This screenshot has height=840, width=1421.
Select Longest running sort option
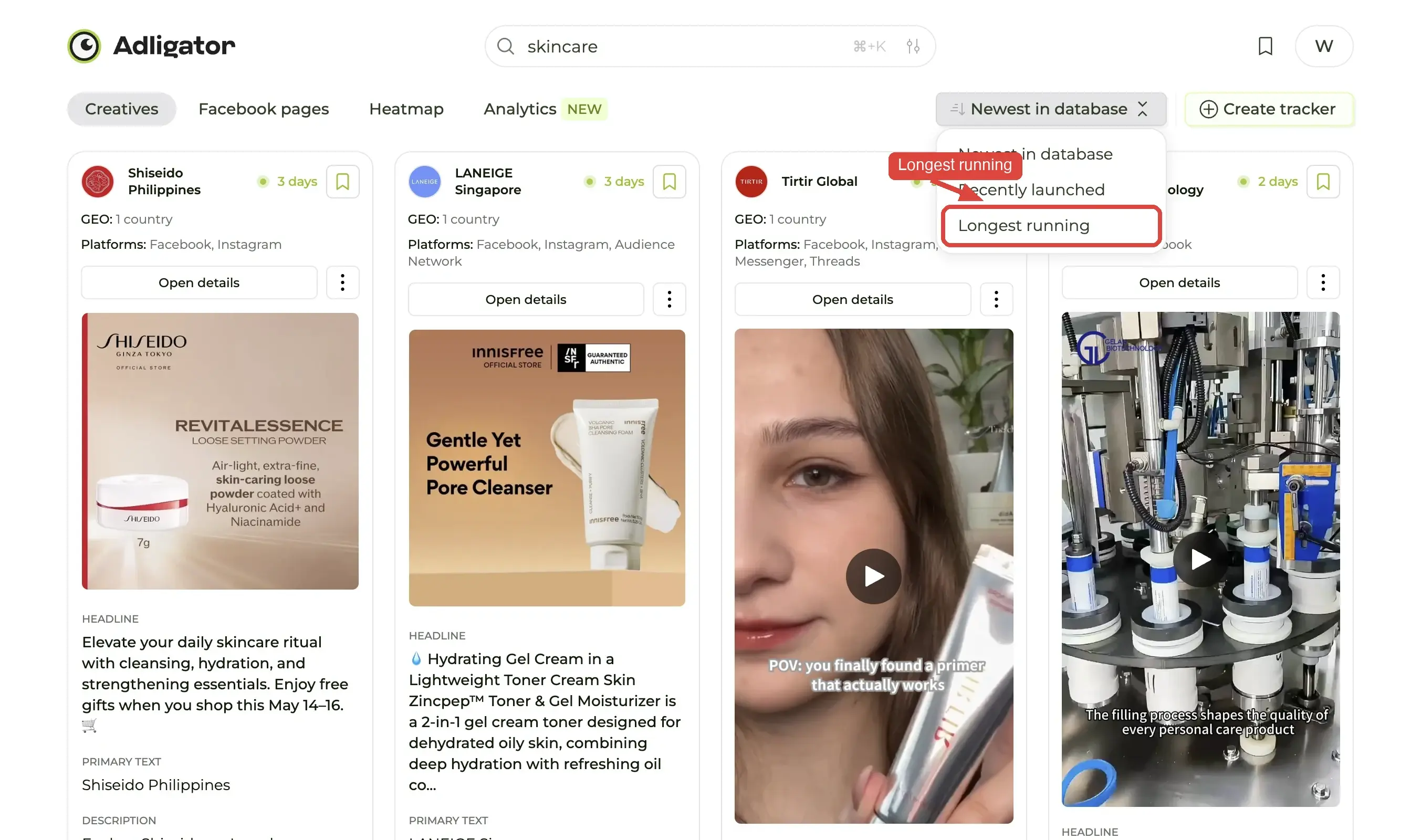pos(1051,226)
